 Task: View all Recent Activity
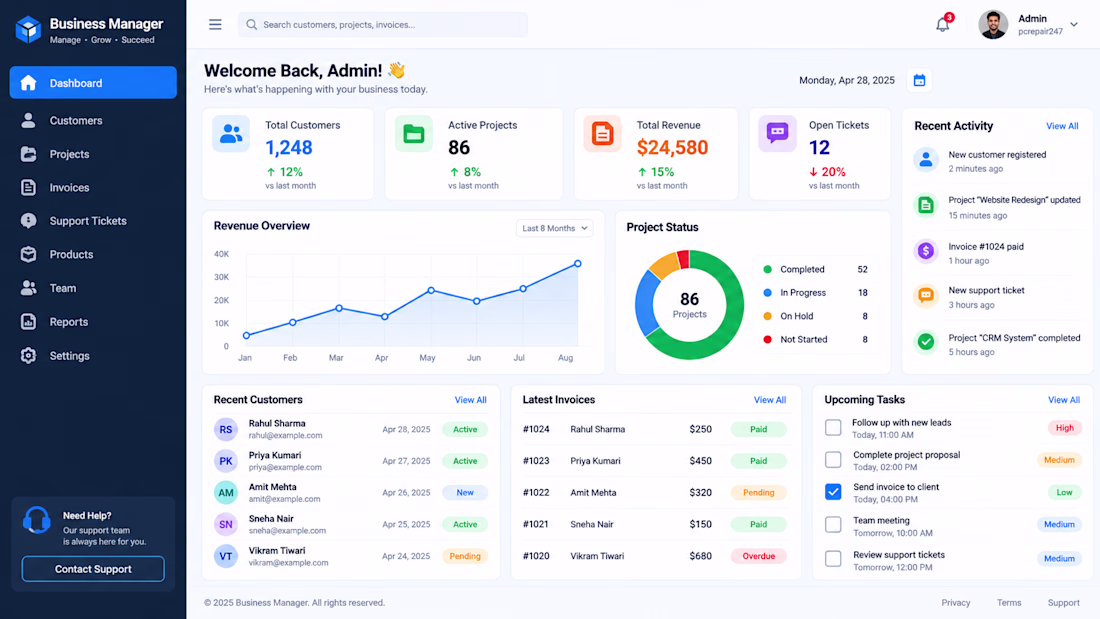[1062, 126]
